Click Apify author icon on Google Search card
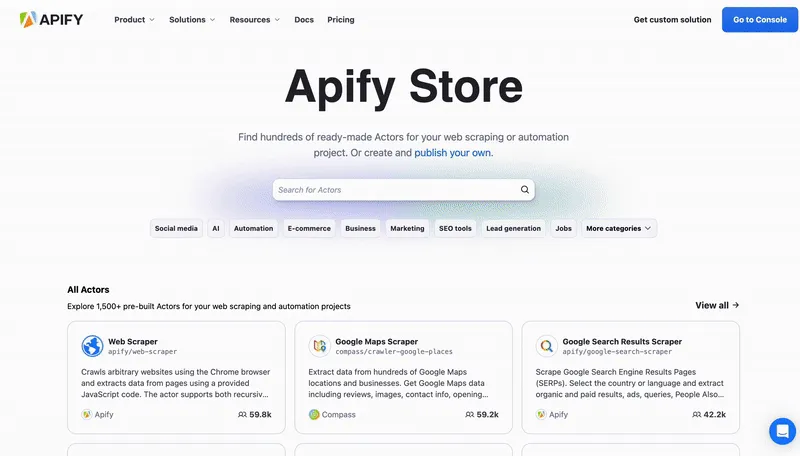 point(541,414)
